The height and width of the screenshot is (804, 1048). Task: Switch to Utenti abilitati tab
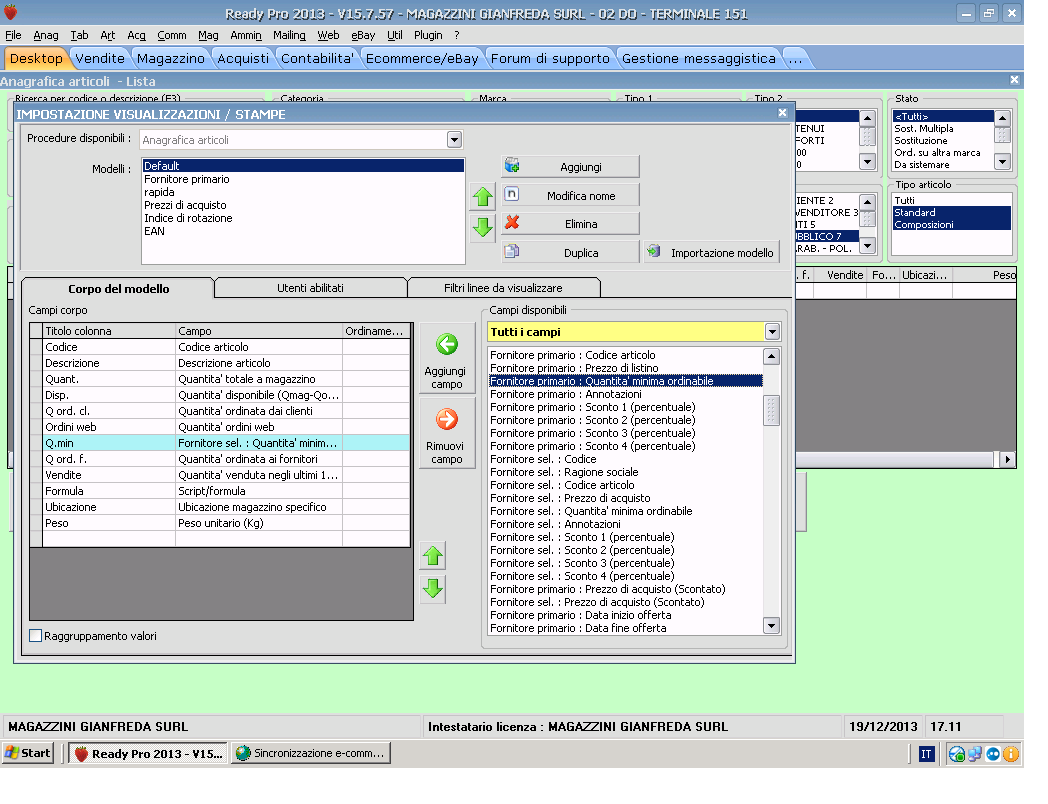310,288
